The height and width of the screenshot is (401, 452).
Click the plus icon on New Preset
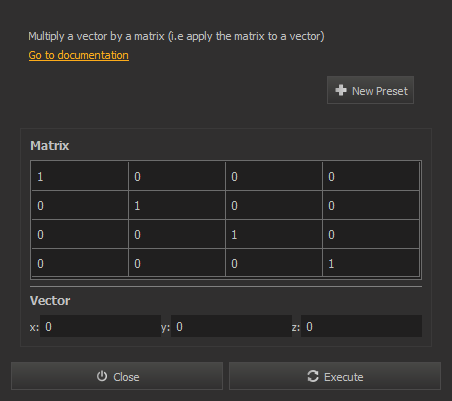click(x=341, y=90)
